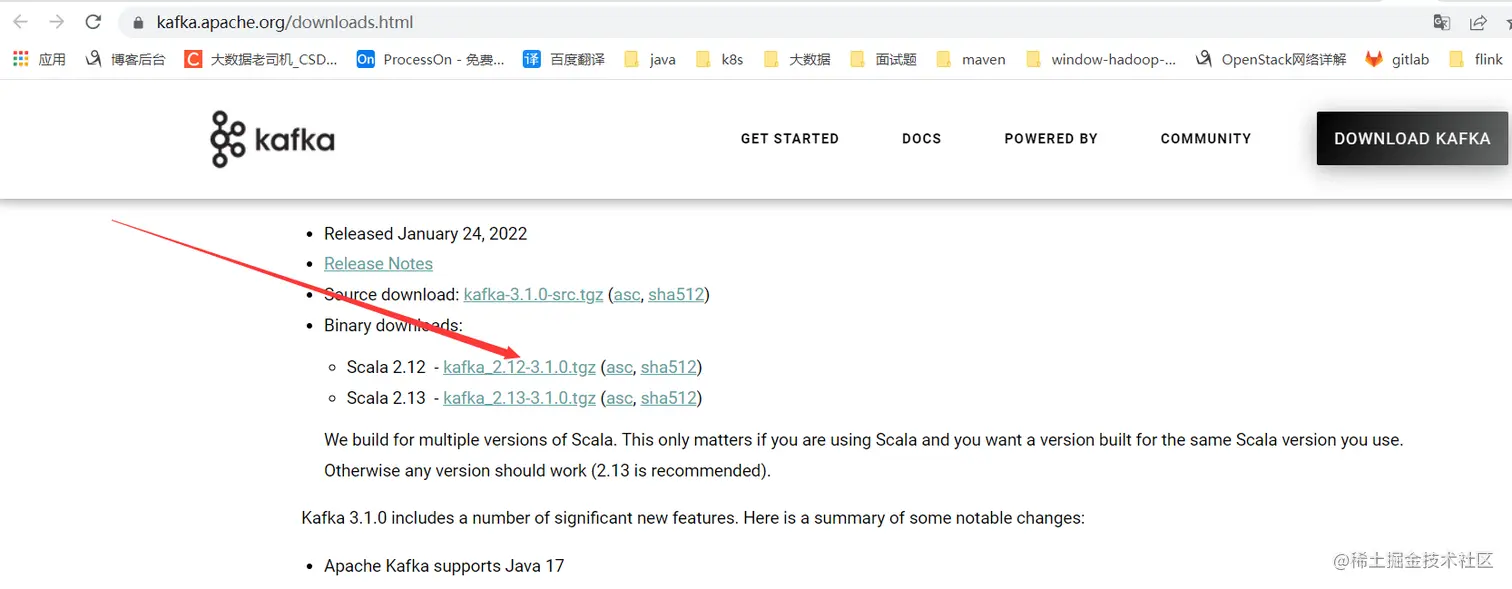Open the 大数据 bookmarks folder
This screenshot has height=589, width=1512.
point(796,59)
